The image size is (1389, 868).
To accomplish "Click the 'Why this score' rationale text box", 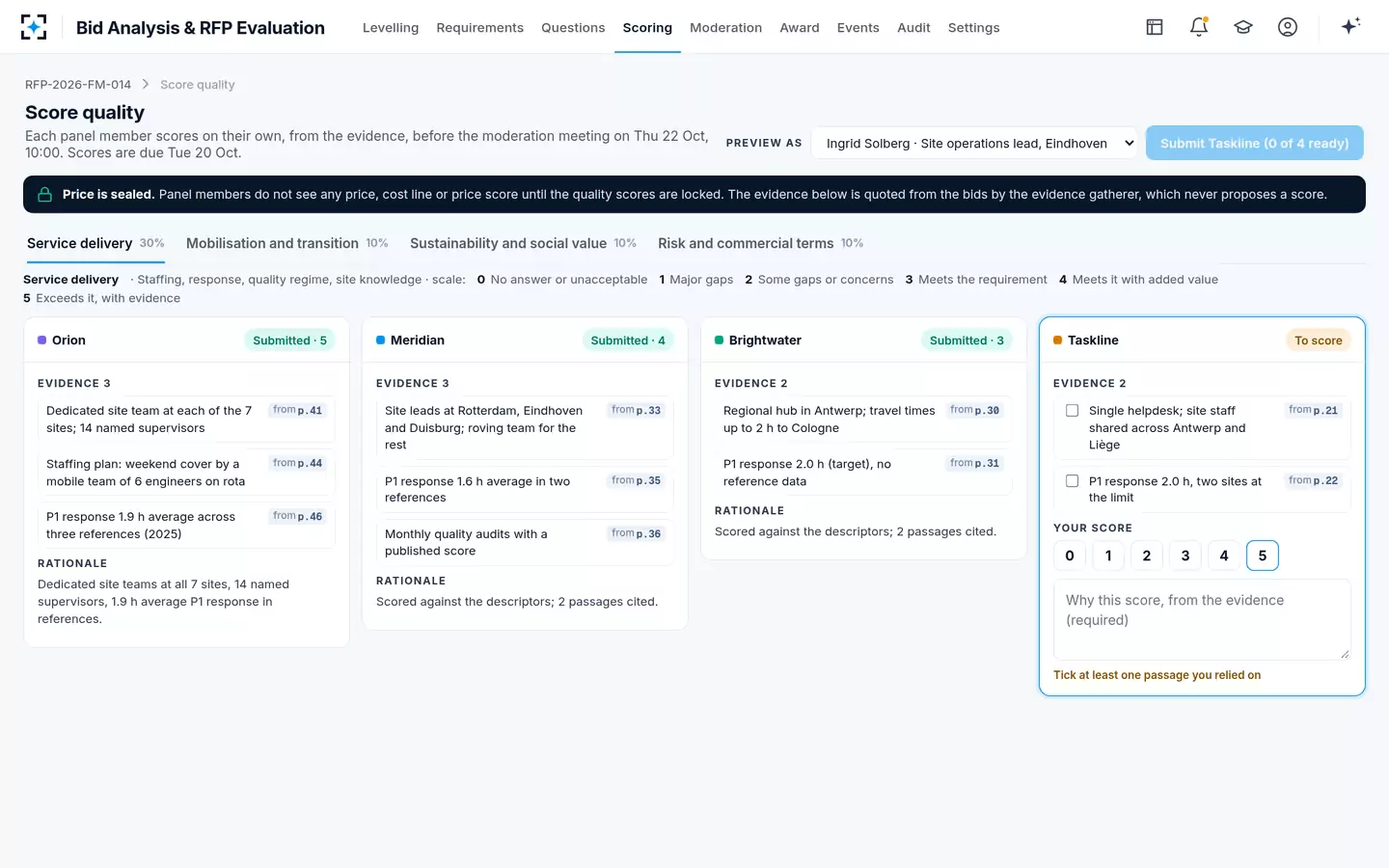I will click(x=1202, y=620).
